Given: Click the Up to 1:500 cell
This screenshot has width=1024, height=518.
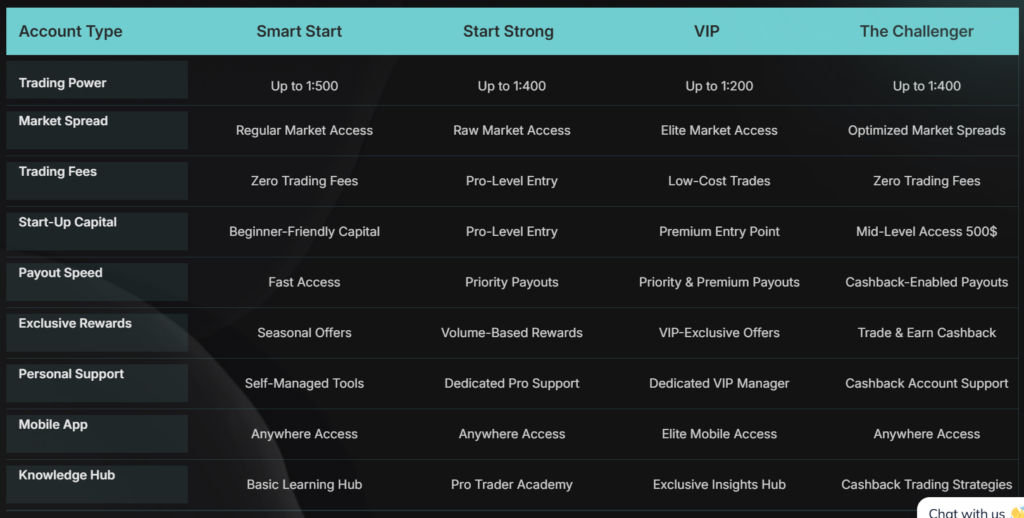Looking at the screenshot, I should click(304, 86).
